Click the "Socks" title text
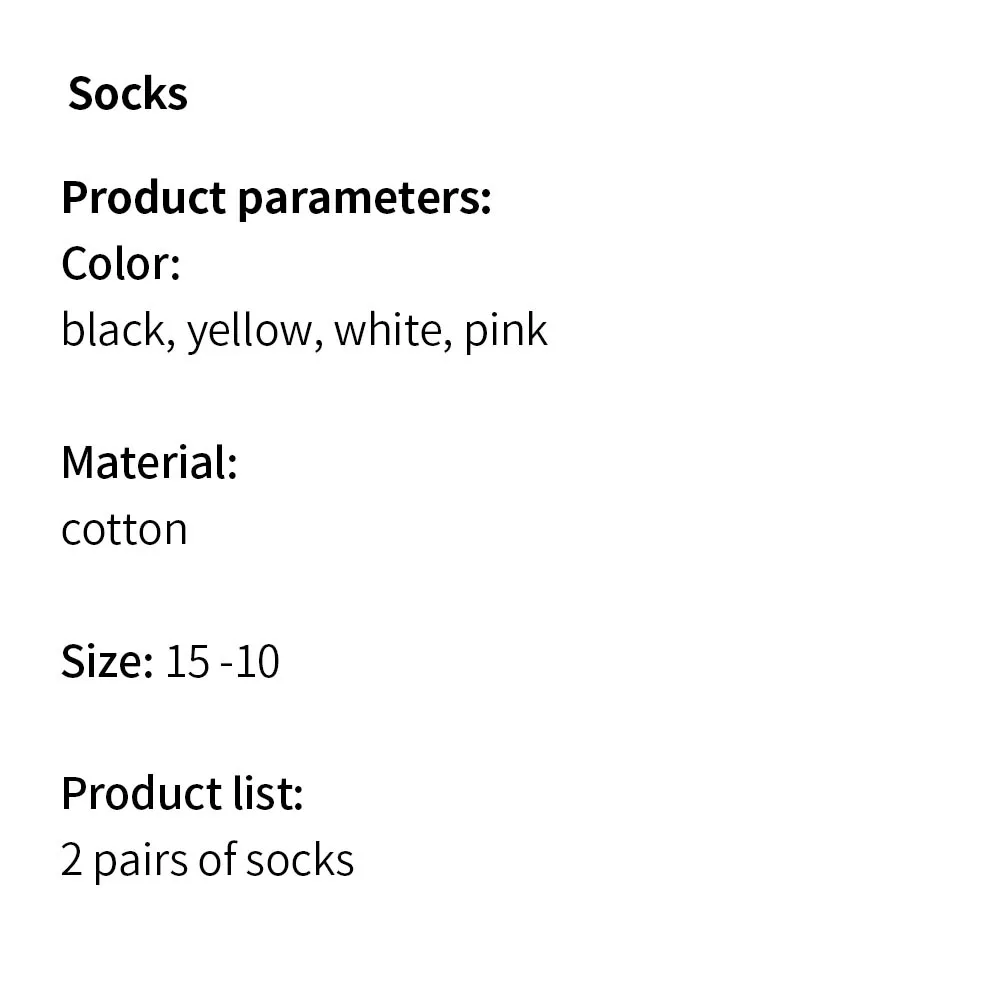1001x1001 pixels. [x=127, y=94]
